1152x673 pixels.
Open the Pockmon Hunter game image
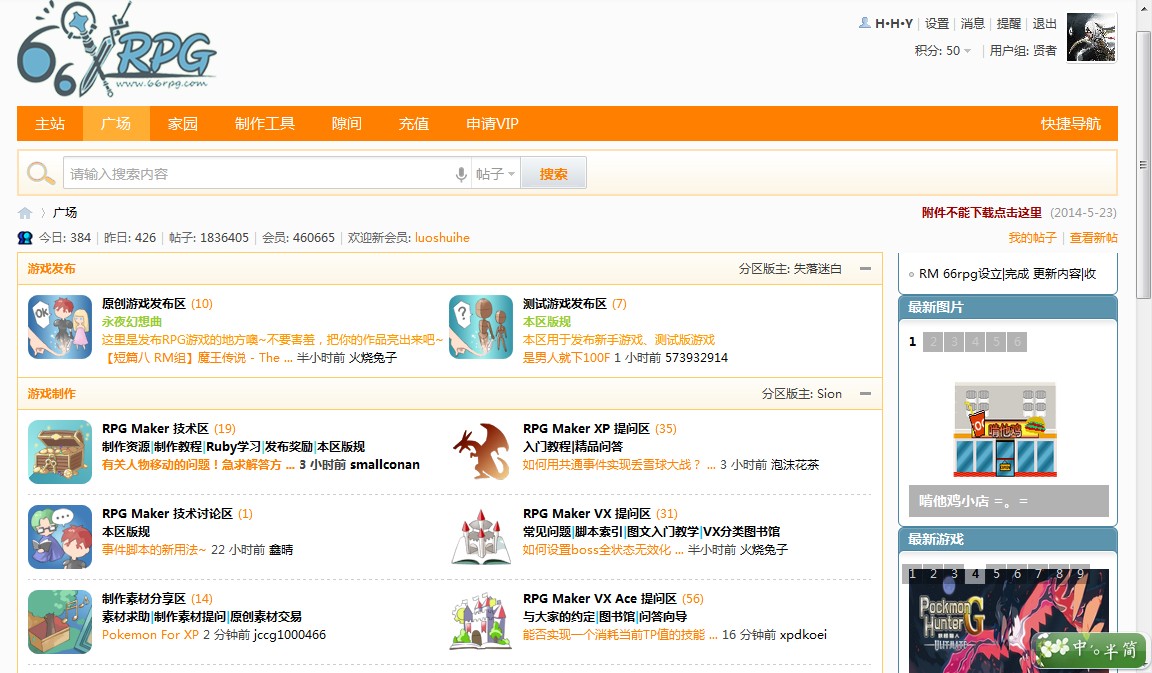pos(1009,621)
